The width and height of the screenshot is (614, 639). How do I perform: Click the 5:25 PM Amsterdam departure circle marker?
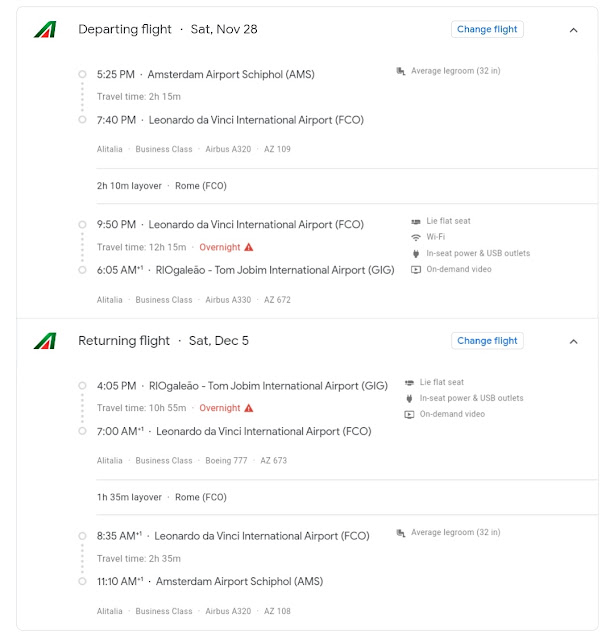point(82,74)
